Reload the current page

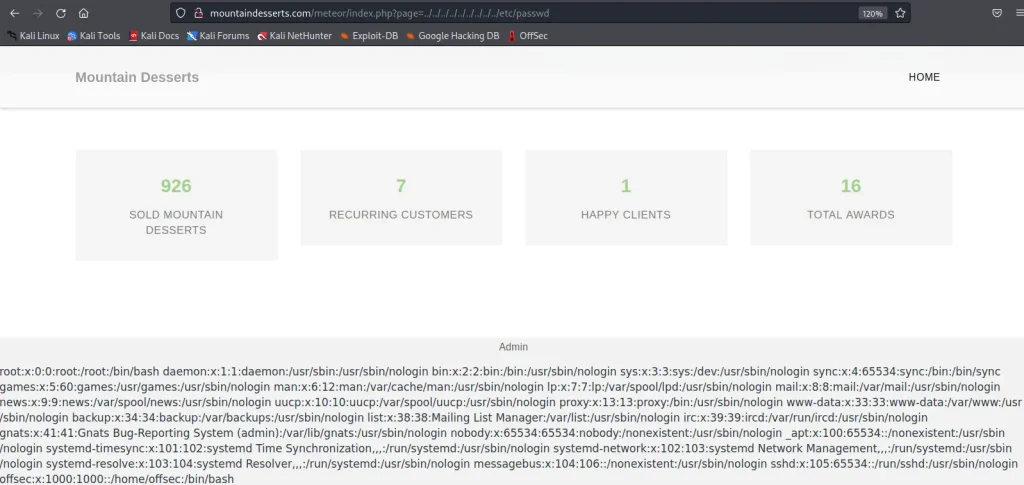click(61, 13)
